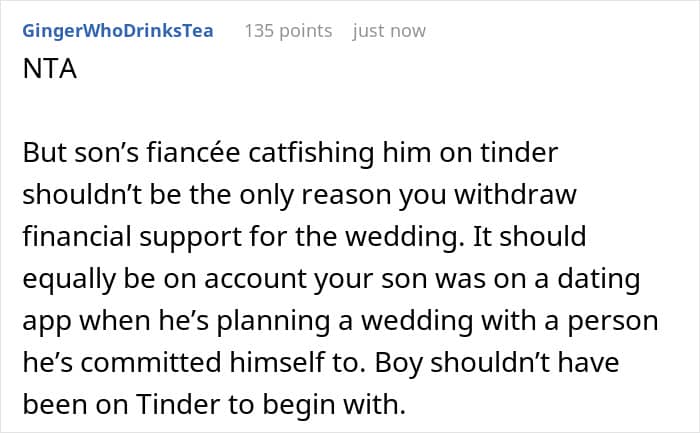700x433 pixels.
Task: Click the phrase 'financial support'
Action: 133,237
